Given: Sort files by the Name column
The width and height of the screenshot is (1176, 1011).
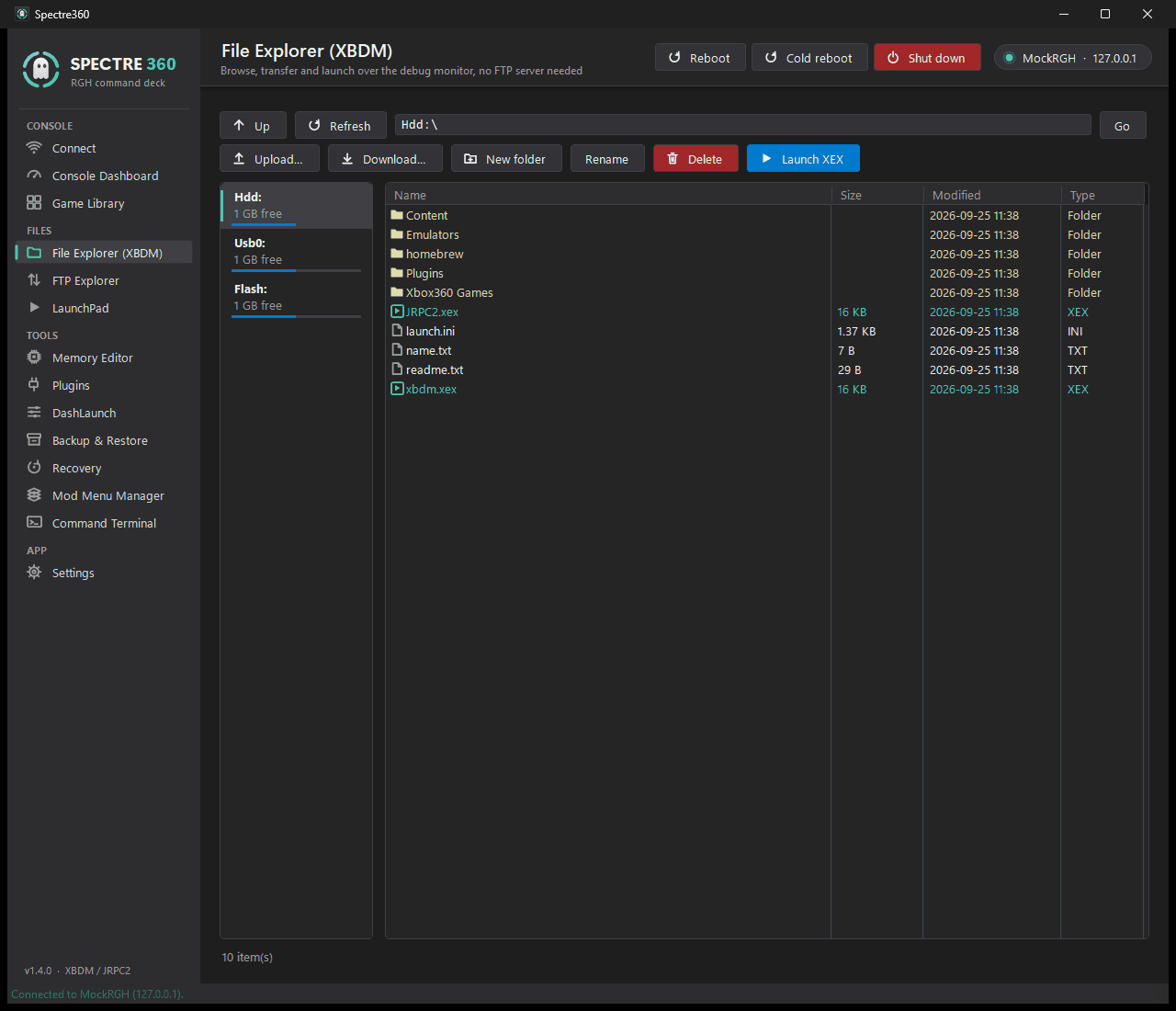Looking at the screenshot, I should coord(608,195).
